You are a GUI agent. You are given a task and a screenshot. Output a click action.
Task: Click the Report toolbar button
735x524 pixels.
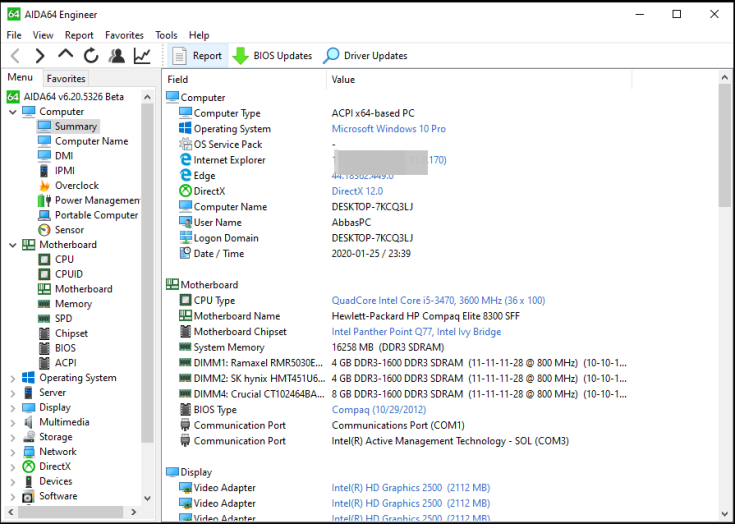point(197,56)
